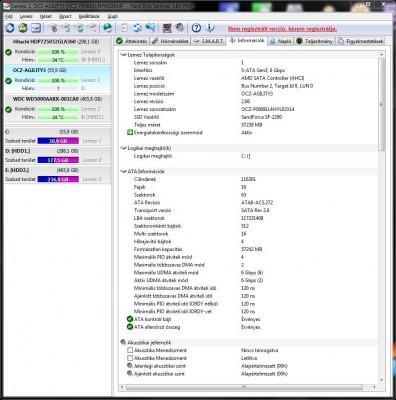Click the first disk test toolbar icon

coord(52,28)
